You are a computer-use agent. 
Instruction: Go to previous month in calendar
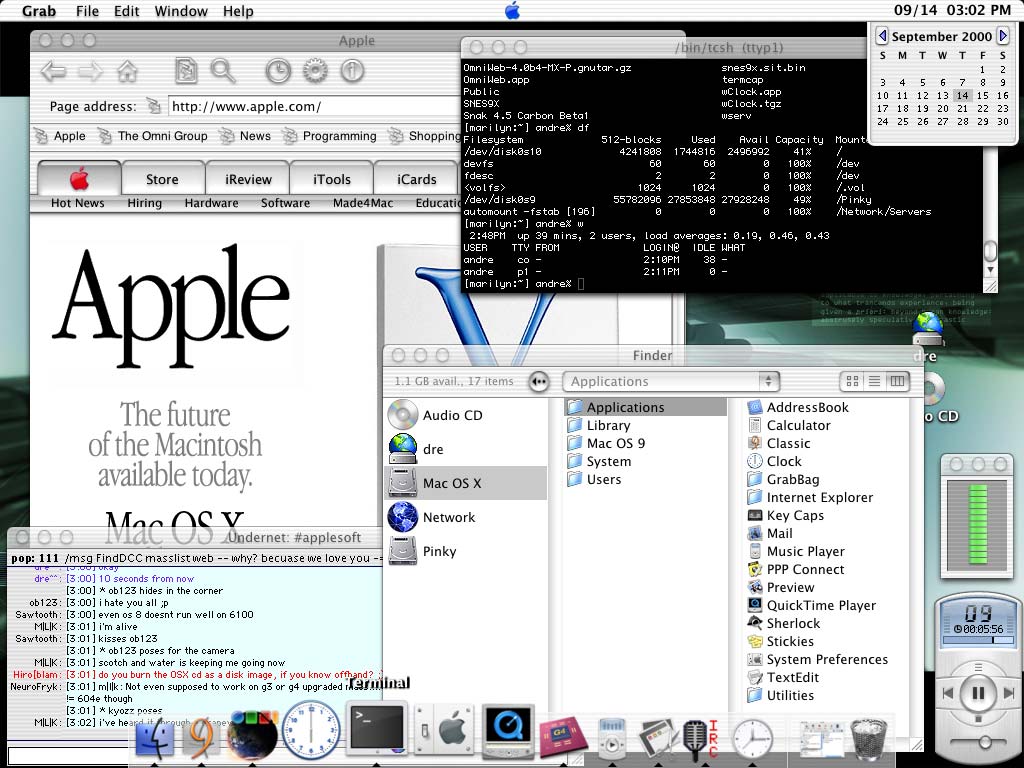882,36
